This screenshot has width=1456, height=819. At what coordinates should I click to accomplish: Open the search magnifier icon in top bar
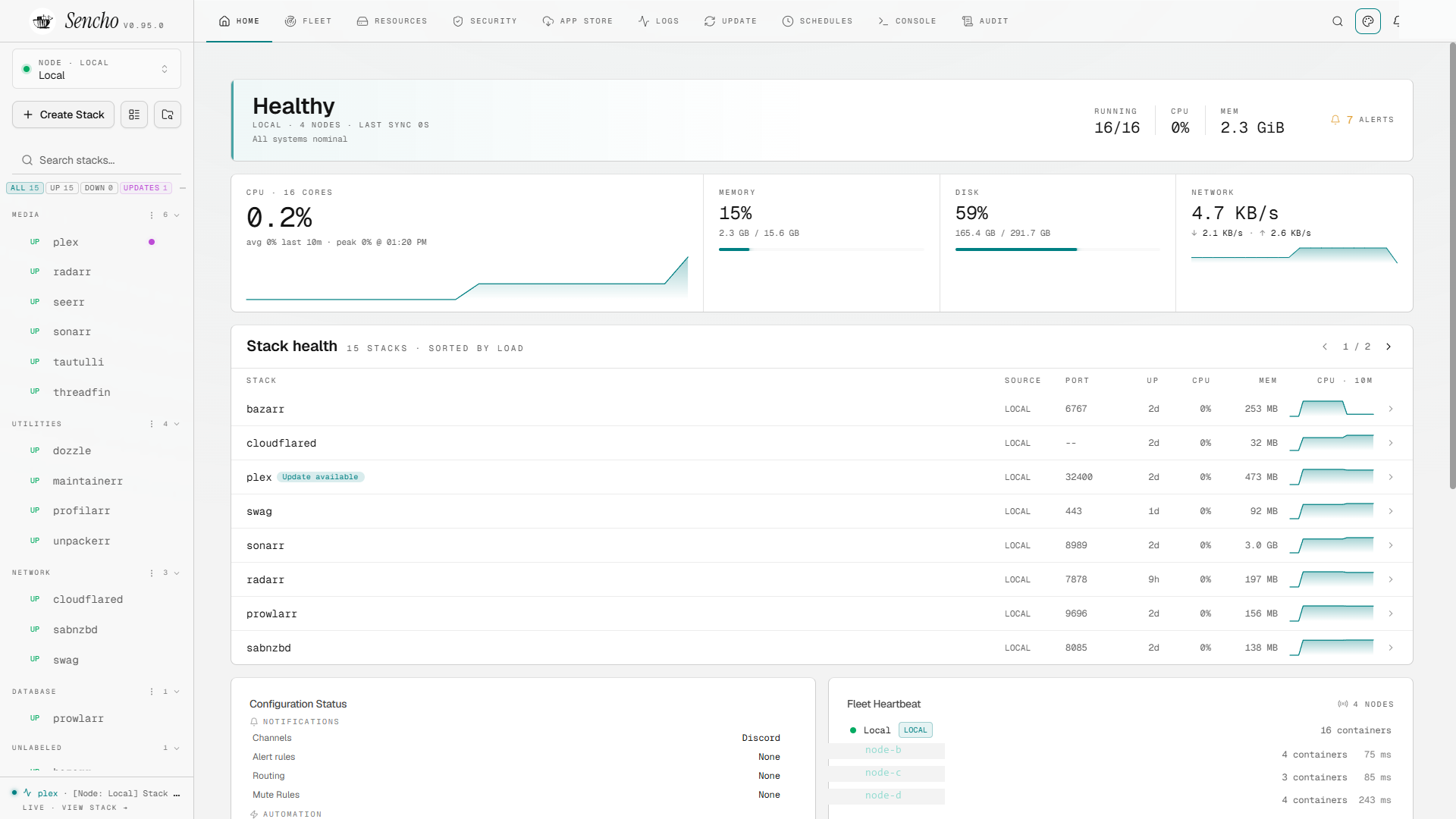coord(1338,21)
